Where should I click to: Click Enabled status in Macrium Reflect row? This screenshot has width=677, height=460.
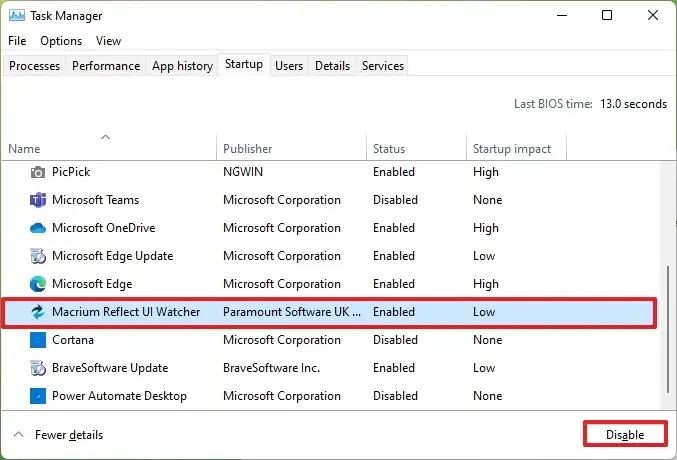[x=394, y=312]
